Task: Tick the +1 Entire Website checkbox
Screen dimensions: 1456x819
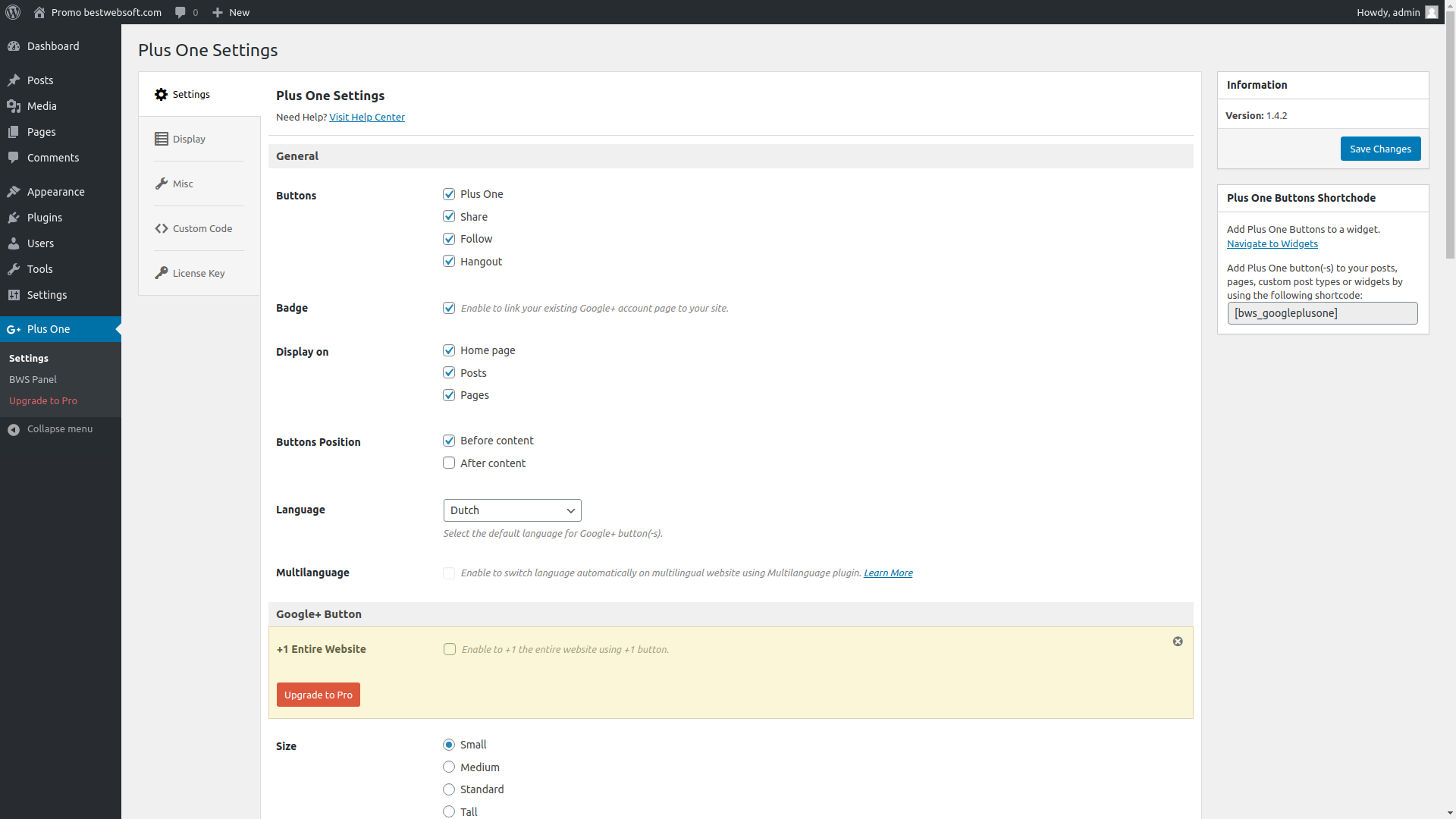Action: (x=450, y=649)
